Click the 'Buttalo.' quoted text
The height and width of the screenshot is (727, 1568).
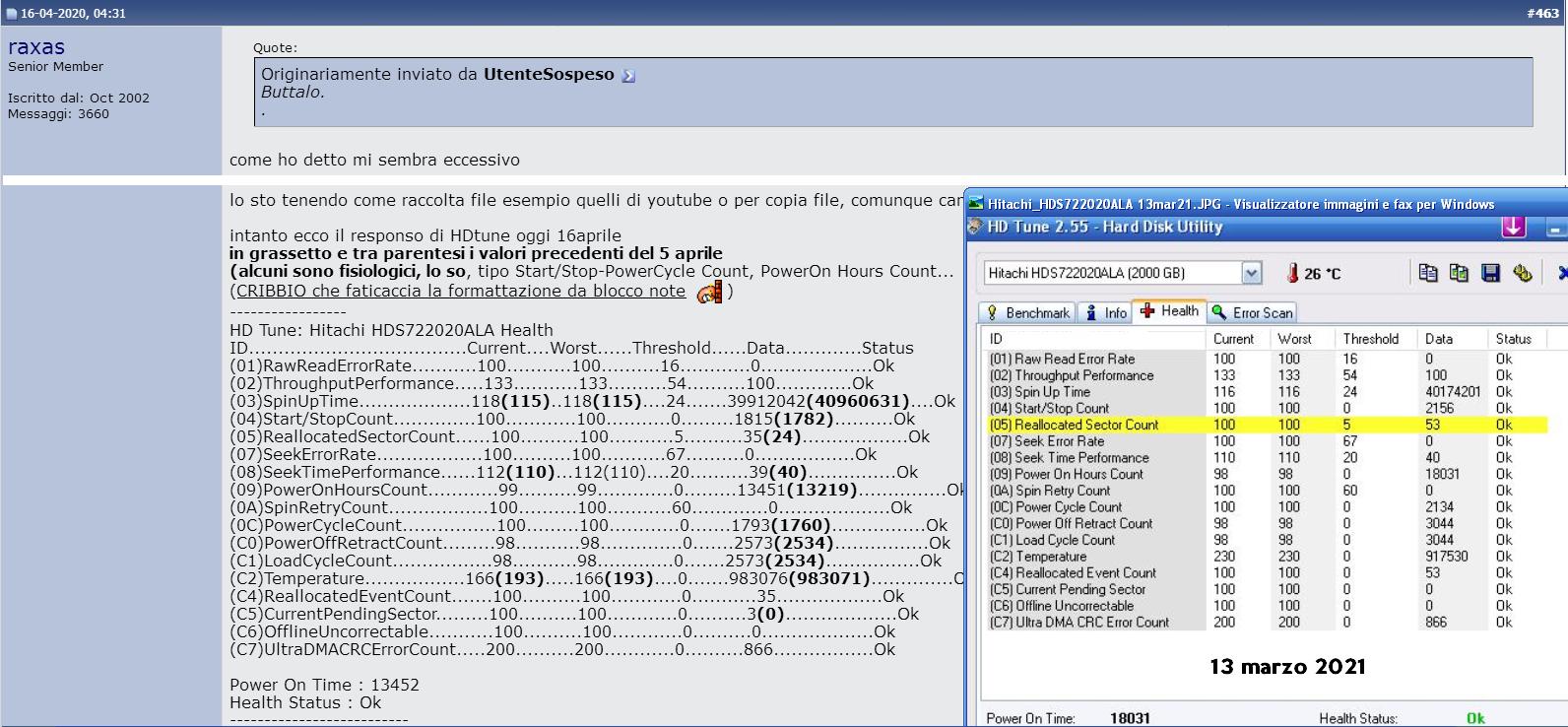pos(293,93)
